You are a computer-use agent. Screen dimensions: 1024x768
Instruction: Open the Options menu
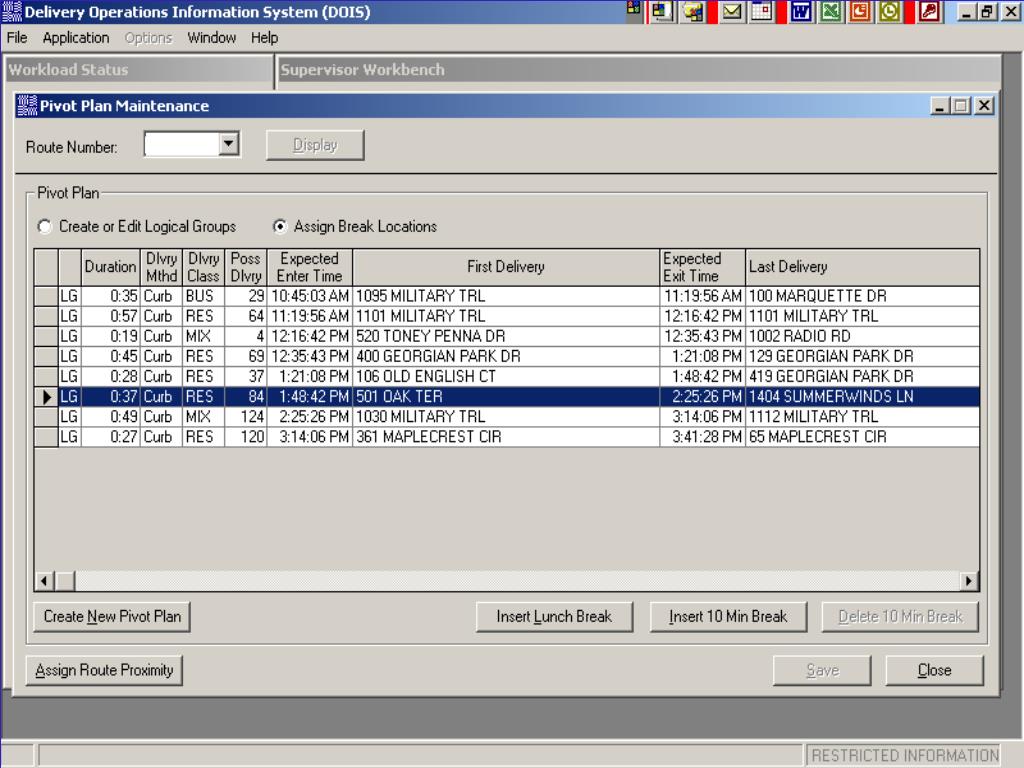(148, 38)
